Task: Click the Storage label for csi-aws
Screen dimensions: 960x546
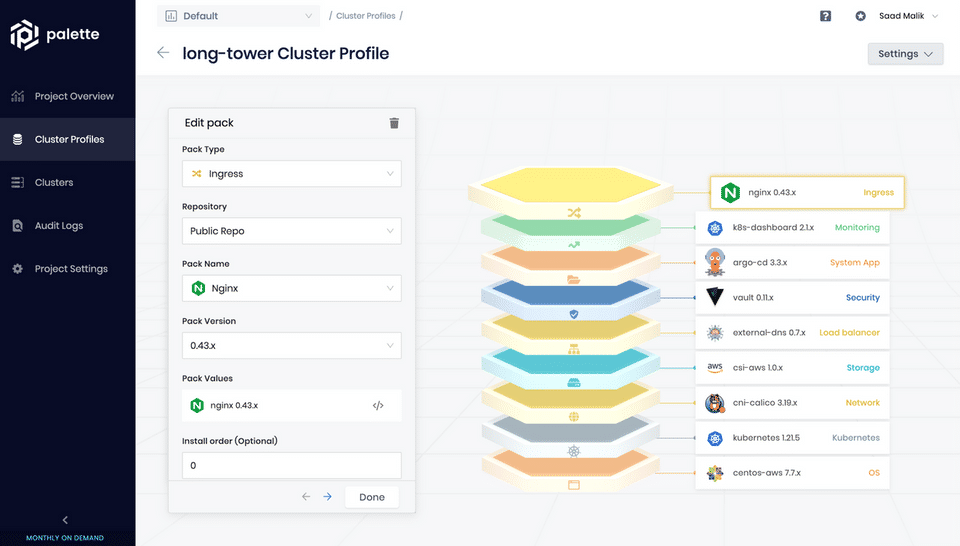Action: [x=863, y=367]
